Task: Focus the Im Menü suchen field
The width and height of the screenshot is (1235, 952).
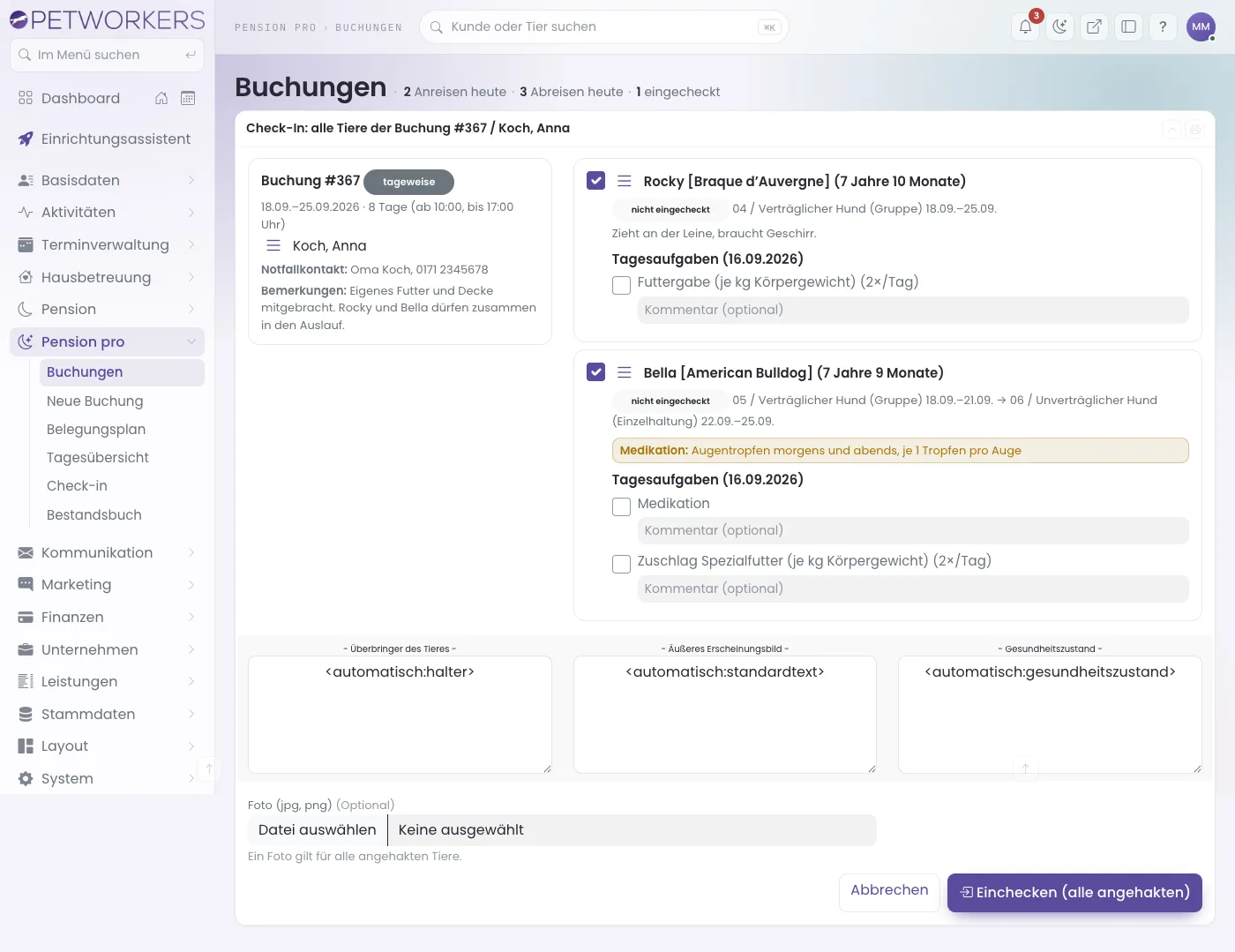Action: pos(107,55)
